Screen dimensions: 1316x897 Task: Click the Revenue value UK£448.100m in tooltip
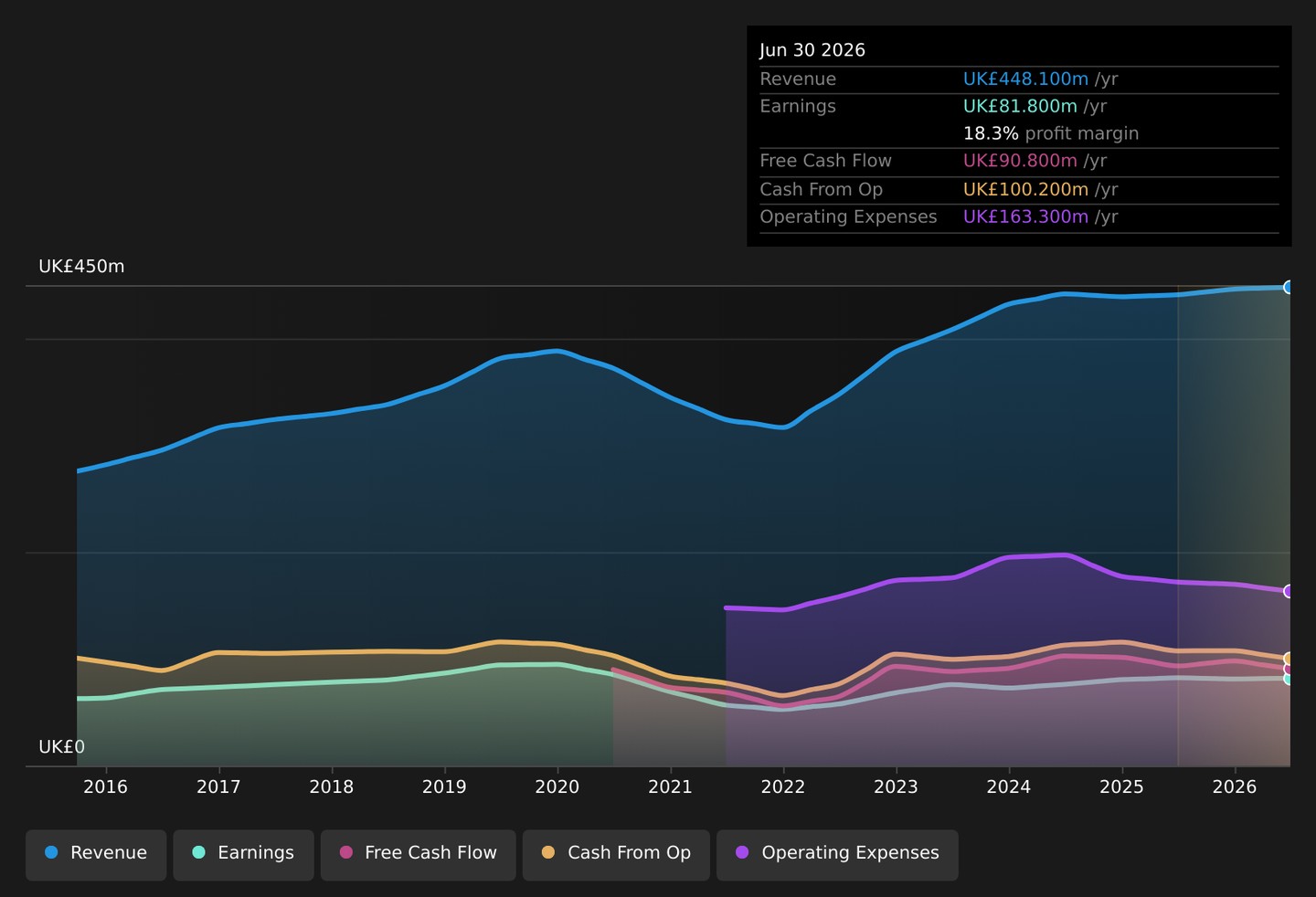1025,79
